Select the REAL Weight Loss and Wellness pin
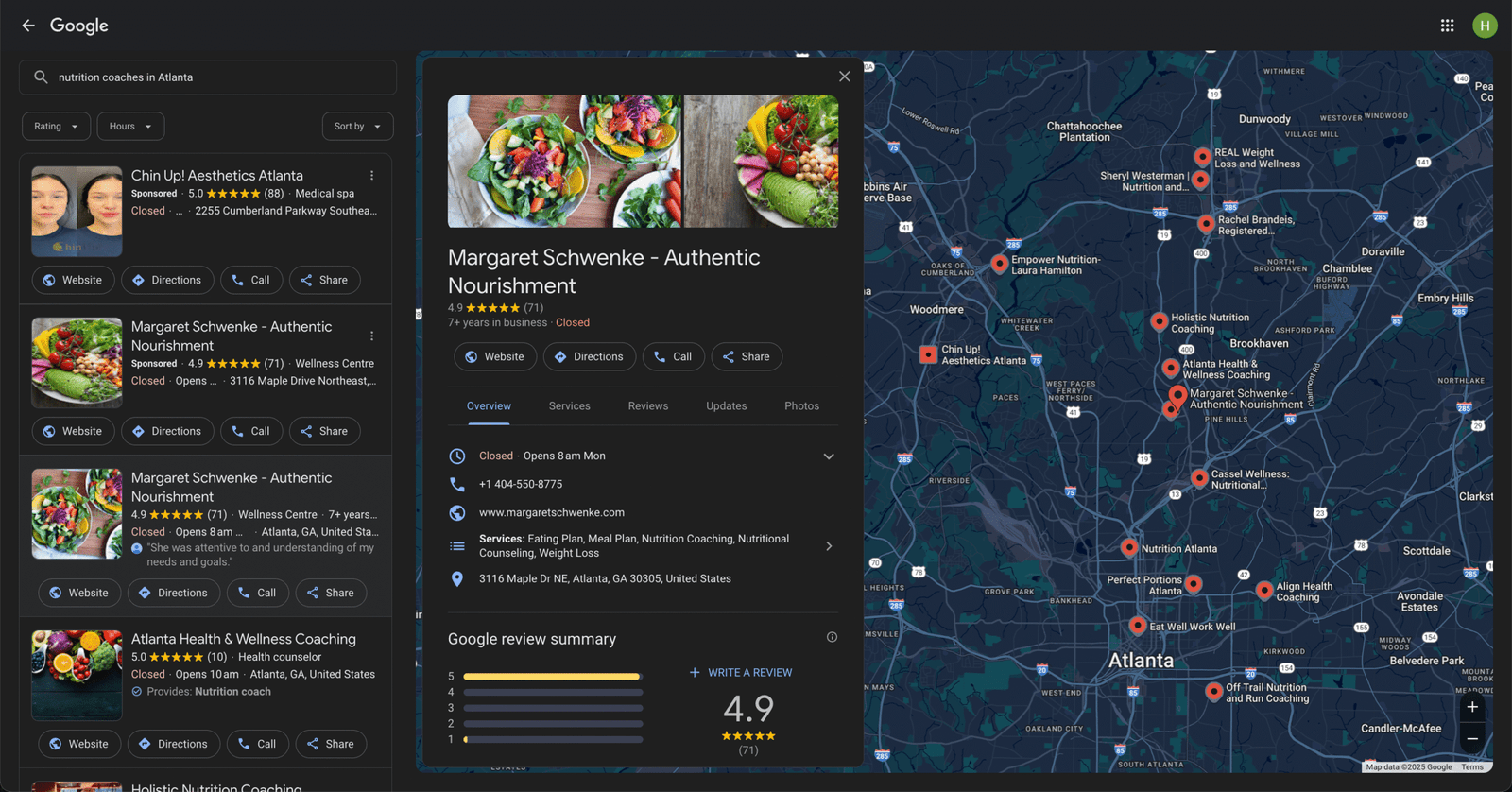The width and height of the screenshot is (1512, 792). 1203,157
